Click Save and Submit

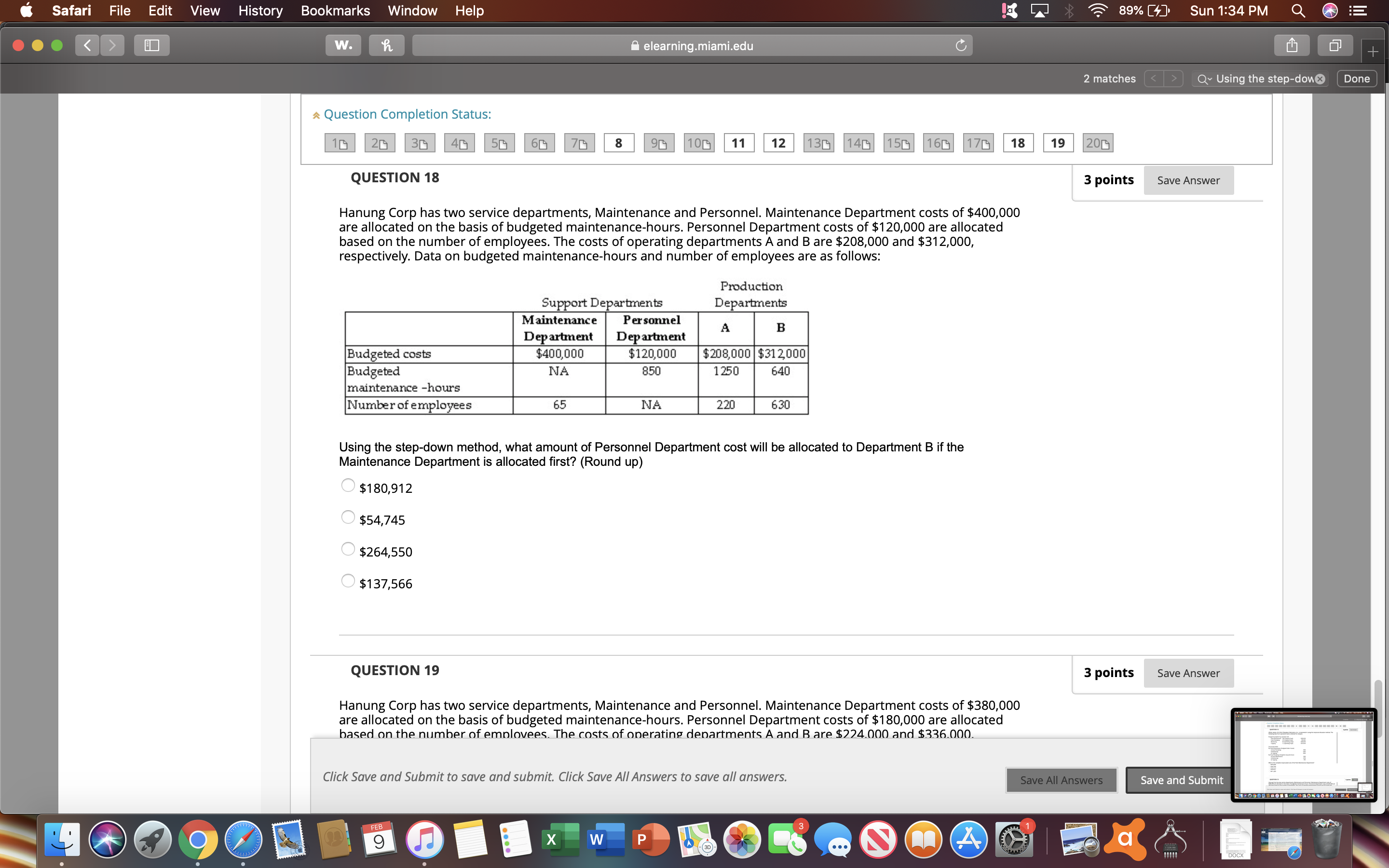click(x=1181, y=780)
